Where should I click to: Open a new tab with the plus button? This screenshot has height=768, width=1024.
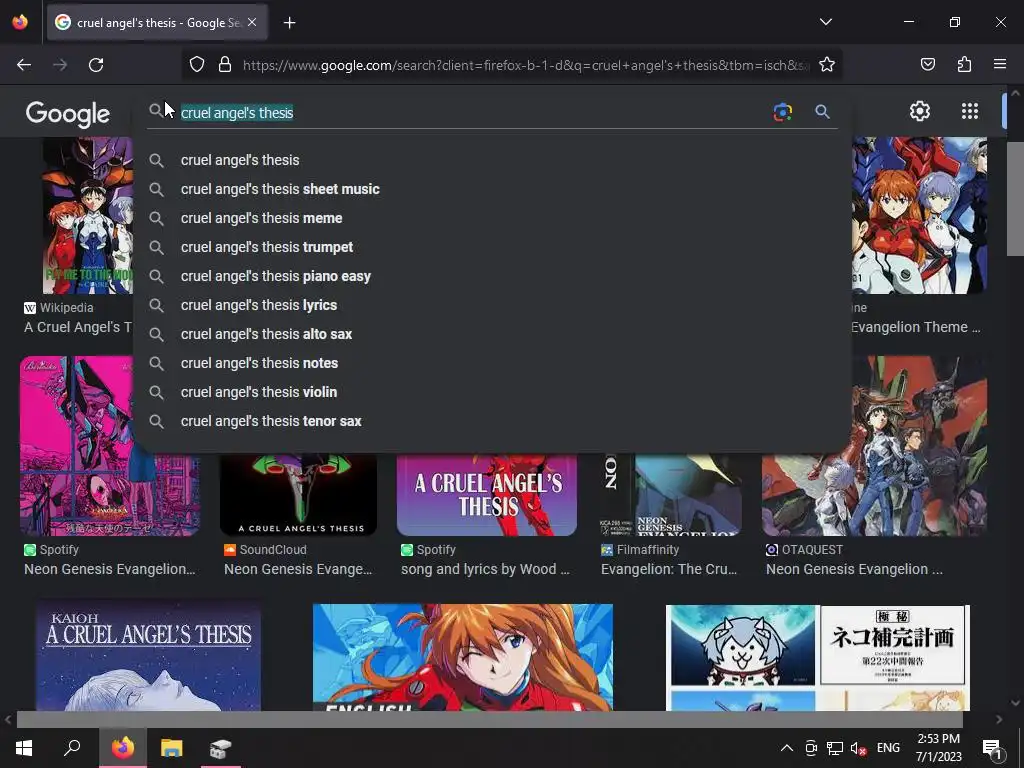click(x=290, y=23)
